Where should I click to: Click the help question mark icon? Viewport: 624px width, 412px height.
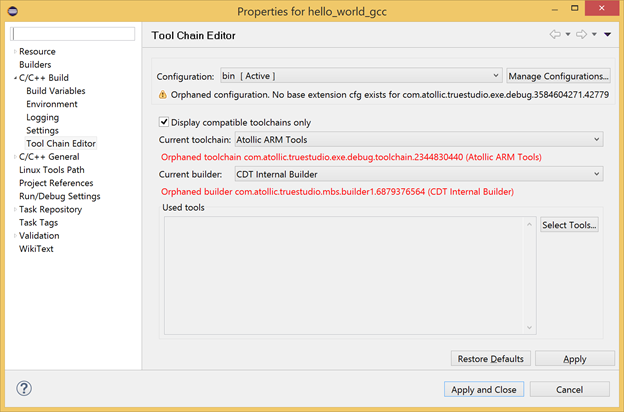point(24,389)
